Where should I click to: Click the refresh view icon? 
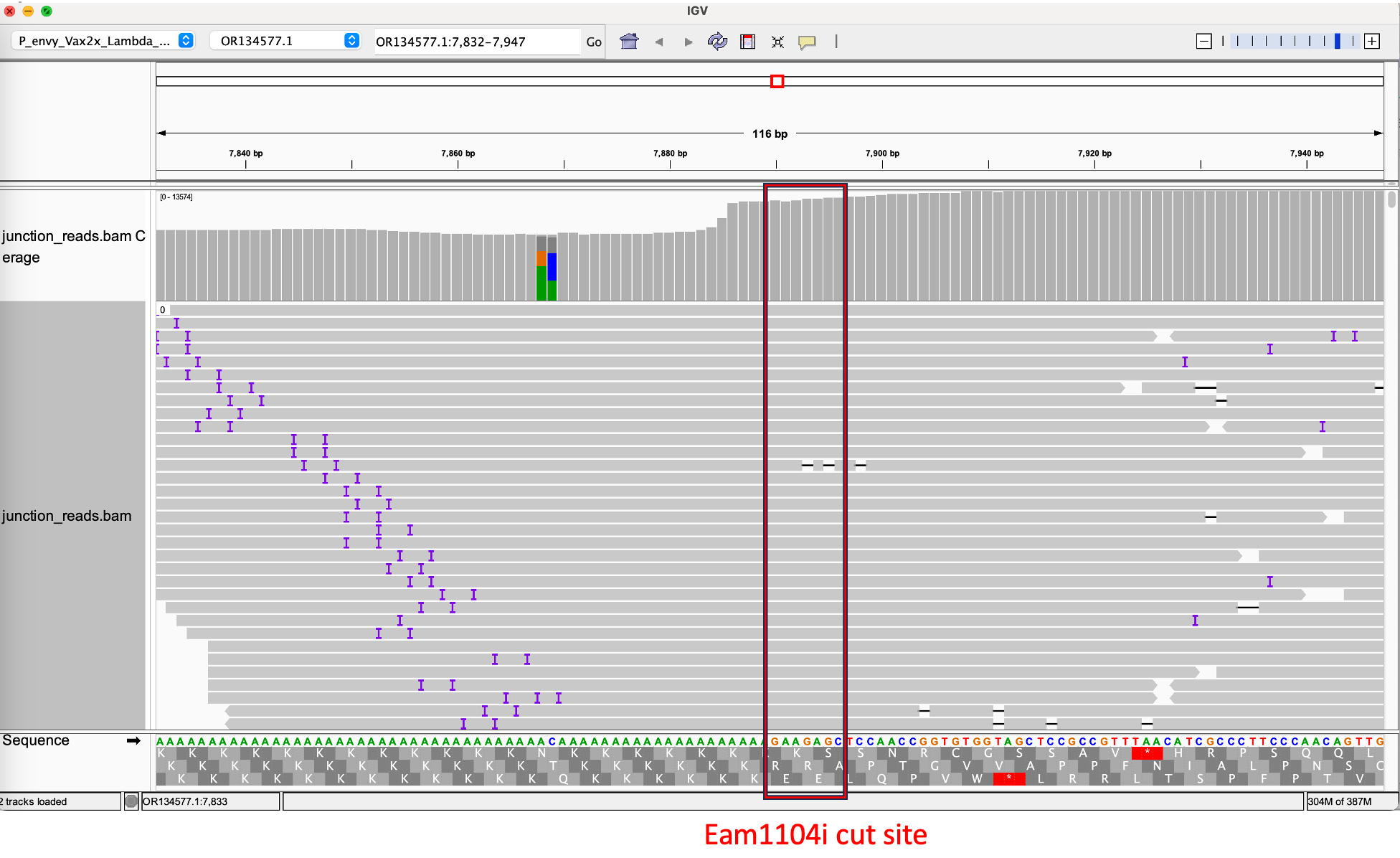click(717, 42)
